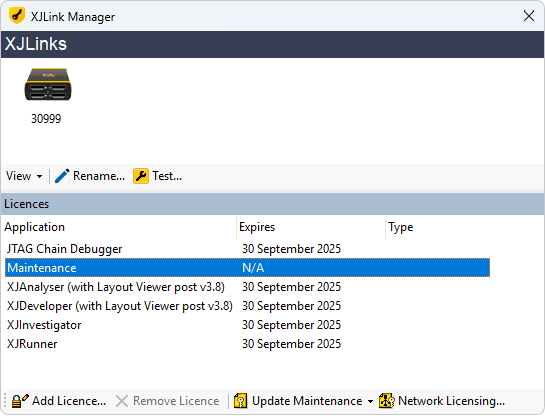Click the pencil Rename icon

pyautogui.click(x=62, y=176)
